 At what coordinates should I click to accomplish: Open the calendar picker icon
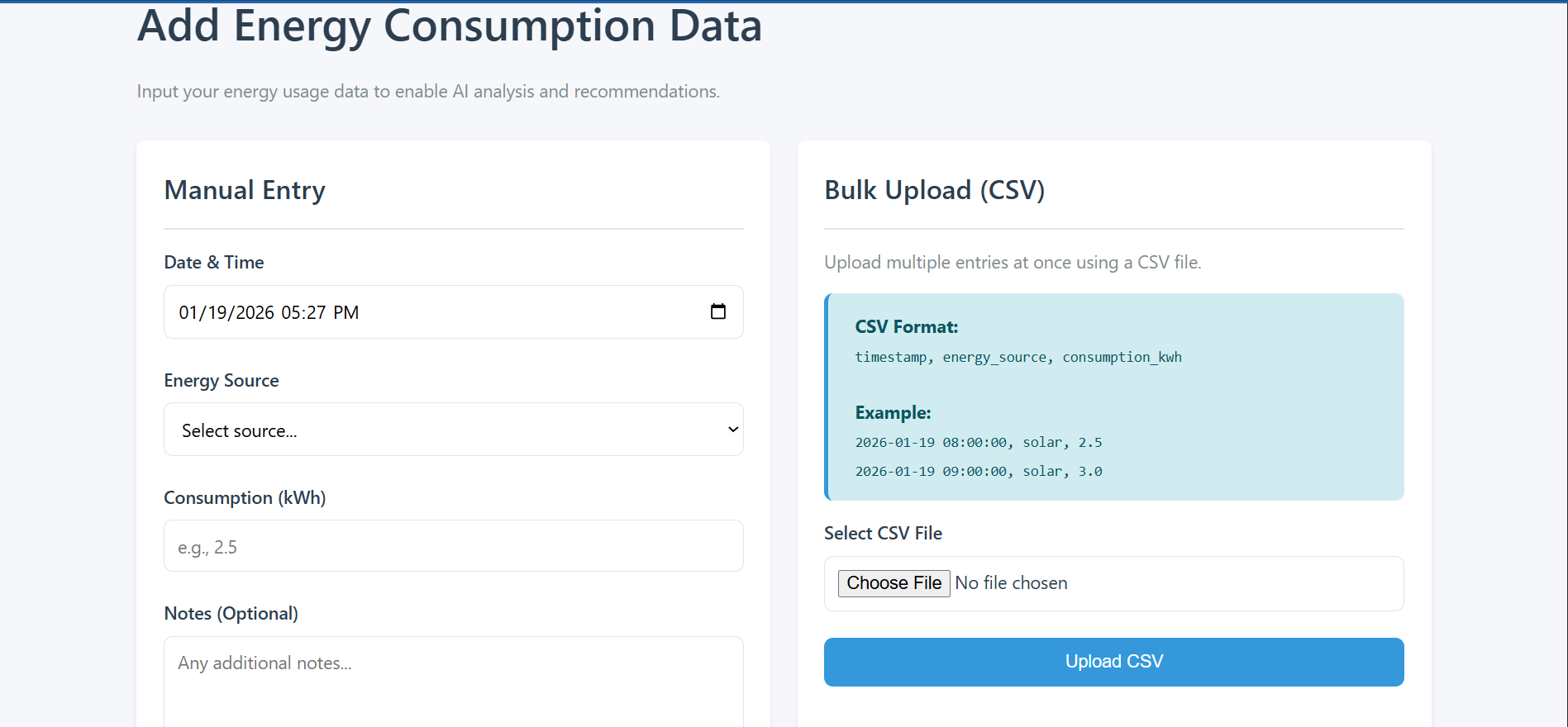717,311
